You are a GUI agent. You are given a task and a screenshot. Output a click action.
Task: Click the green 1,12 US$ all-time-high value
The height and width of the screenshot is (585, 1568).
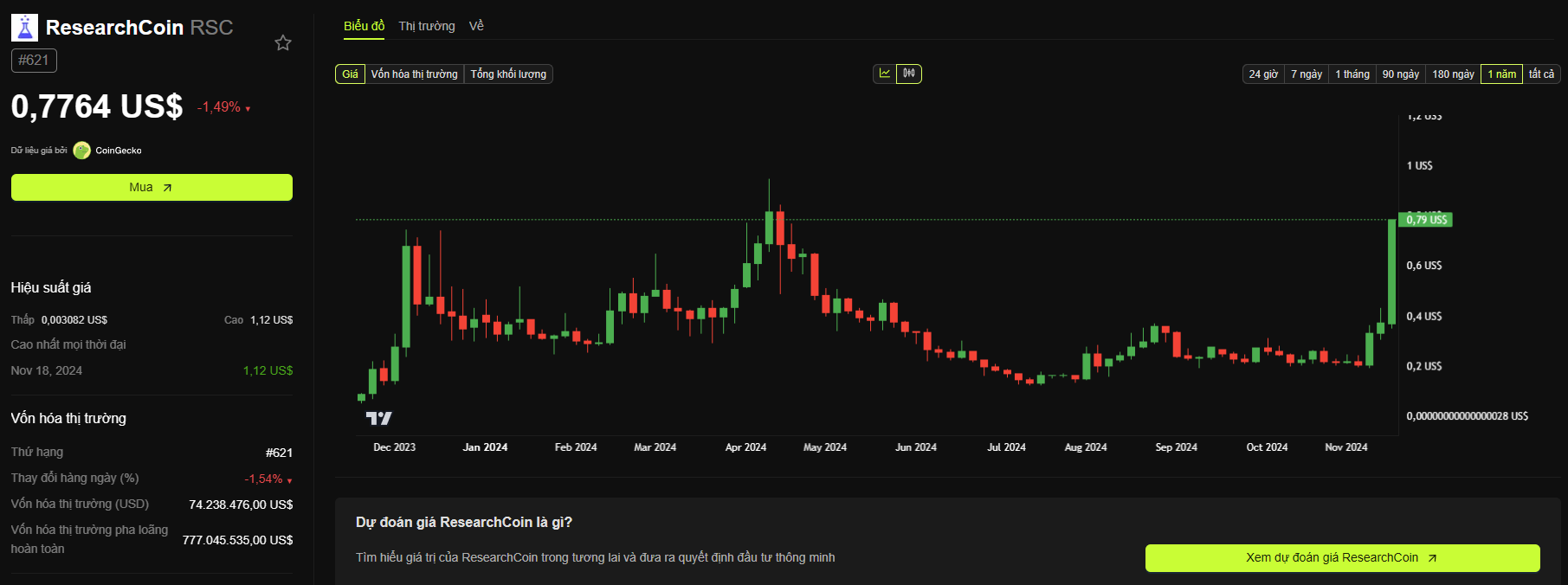[x=268, y=370]
